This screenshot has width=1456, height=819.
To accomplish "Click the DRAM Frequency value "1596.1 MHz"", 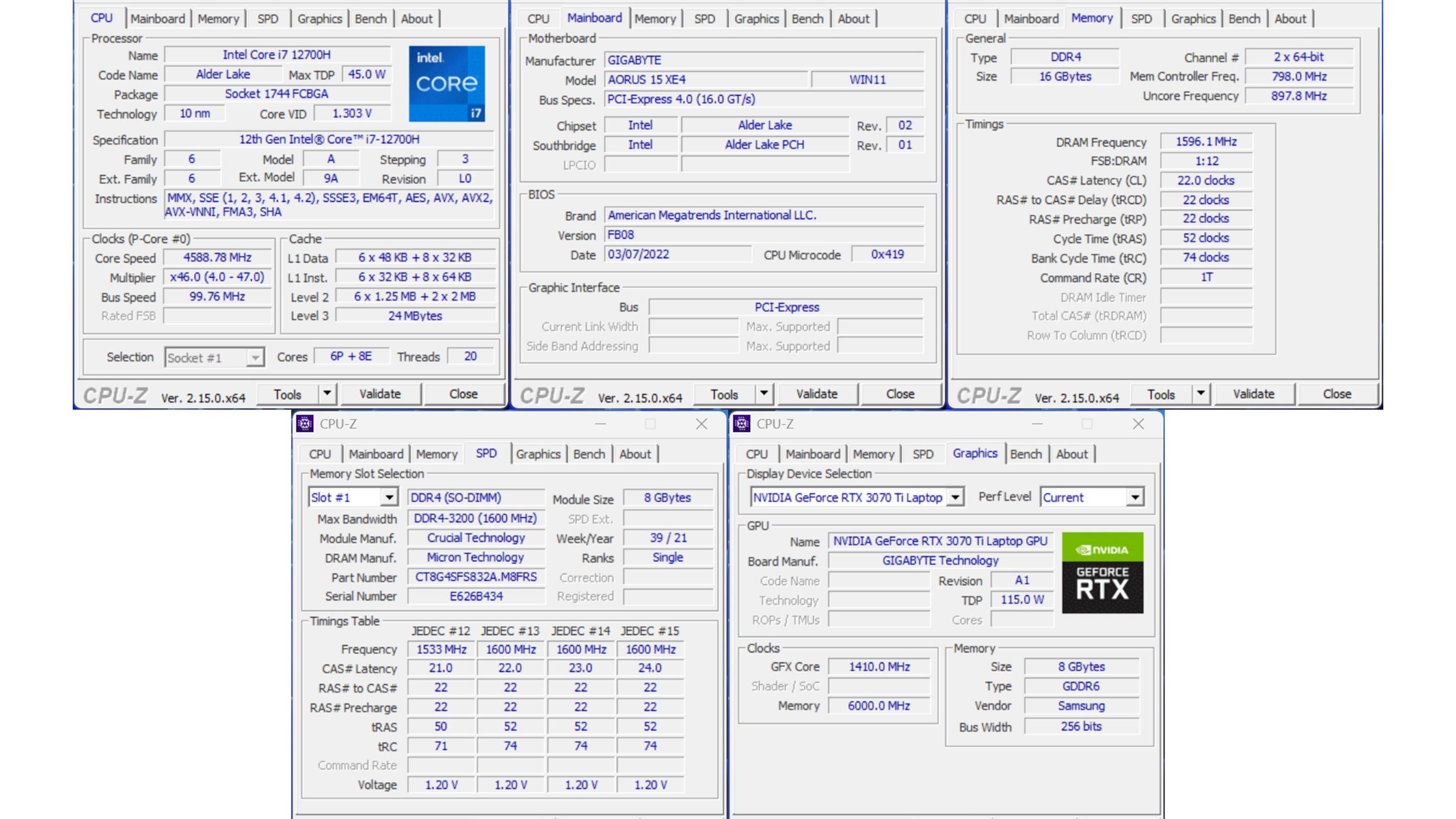I will pos(1206,141).
